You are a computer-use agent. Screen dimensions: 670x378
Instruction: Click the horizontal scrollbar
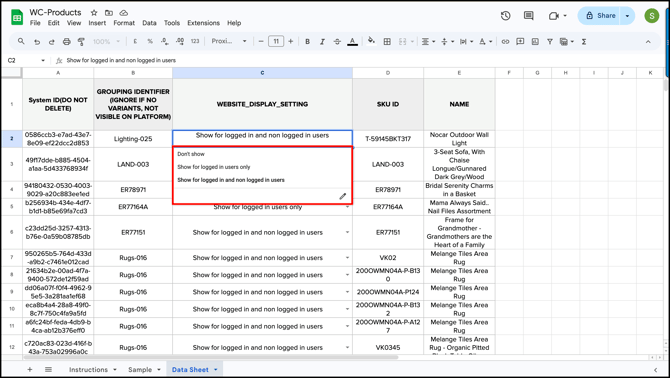click(x=211, y=357)
